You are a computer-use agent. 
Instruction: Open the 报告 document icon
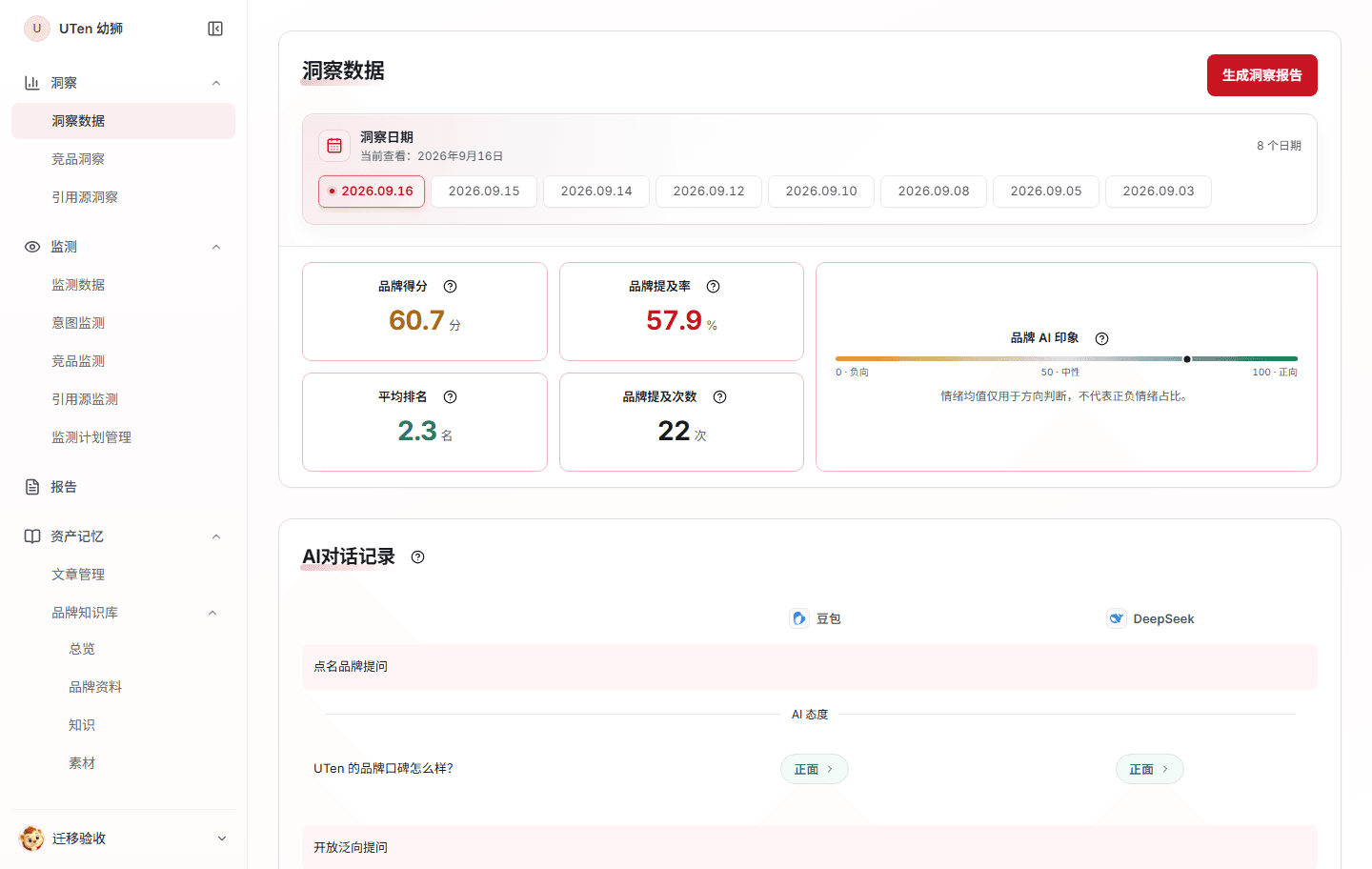click(32, 487)
